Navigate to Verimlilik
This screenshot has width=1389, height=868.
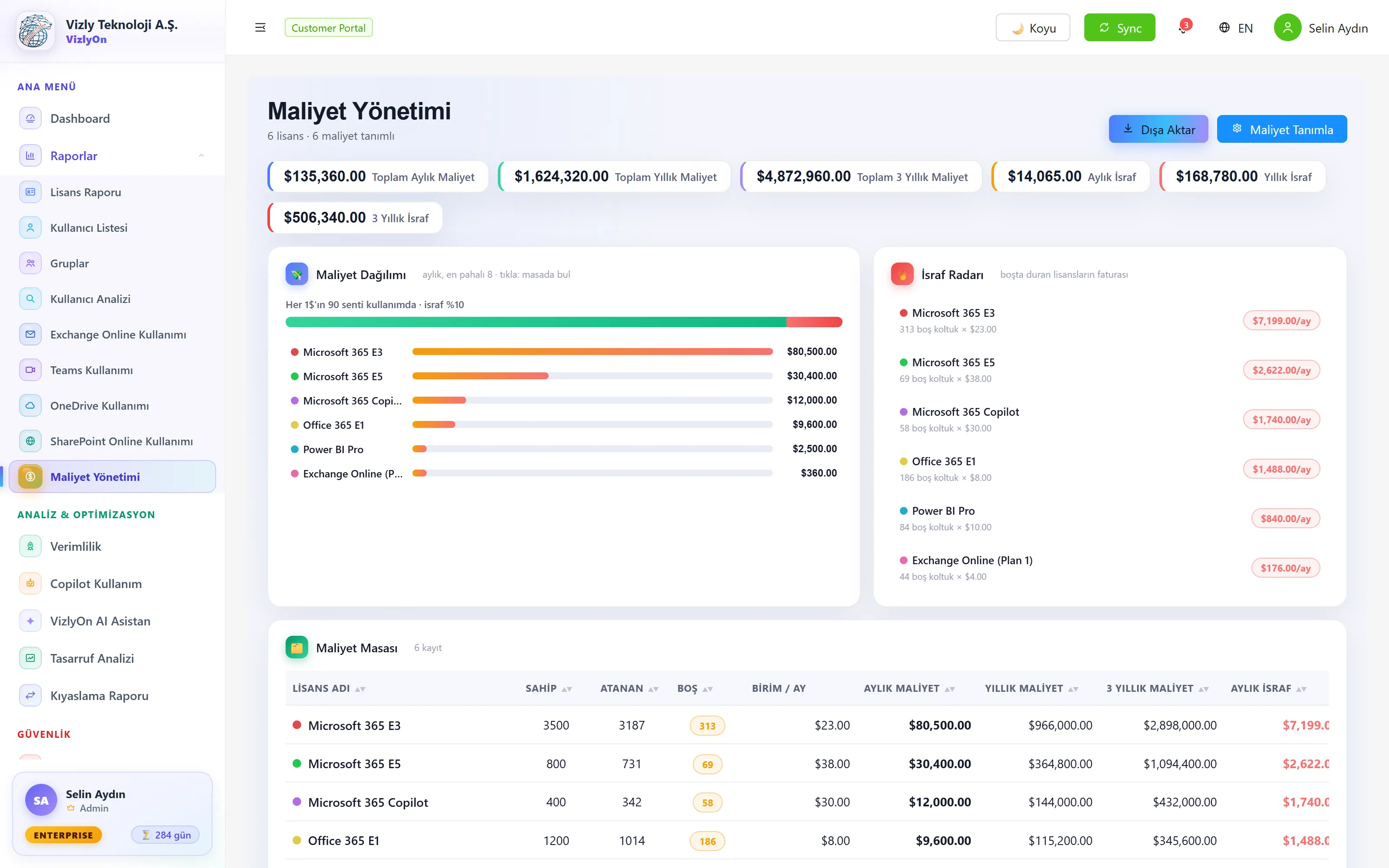(x=112, y=546)
